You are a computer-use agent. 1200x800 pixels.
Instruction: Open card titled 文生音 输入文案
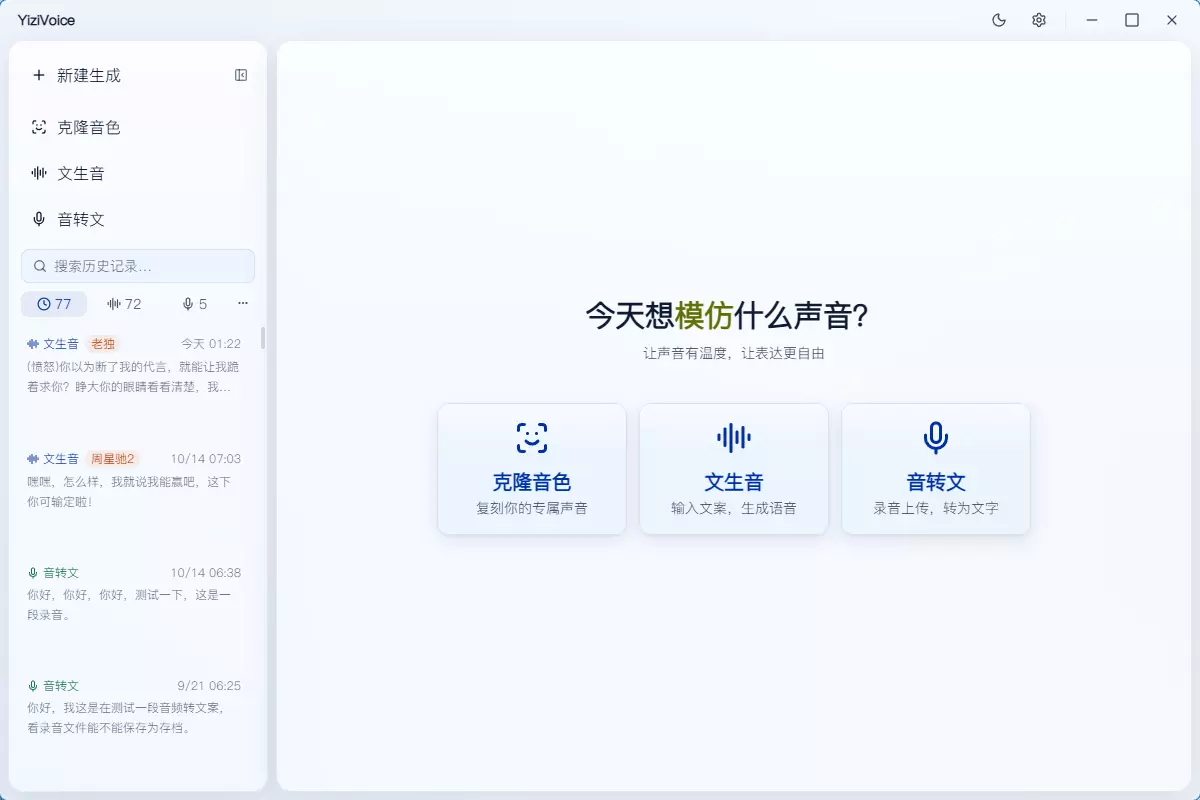click(x=734, y=469)
